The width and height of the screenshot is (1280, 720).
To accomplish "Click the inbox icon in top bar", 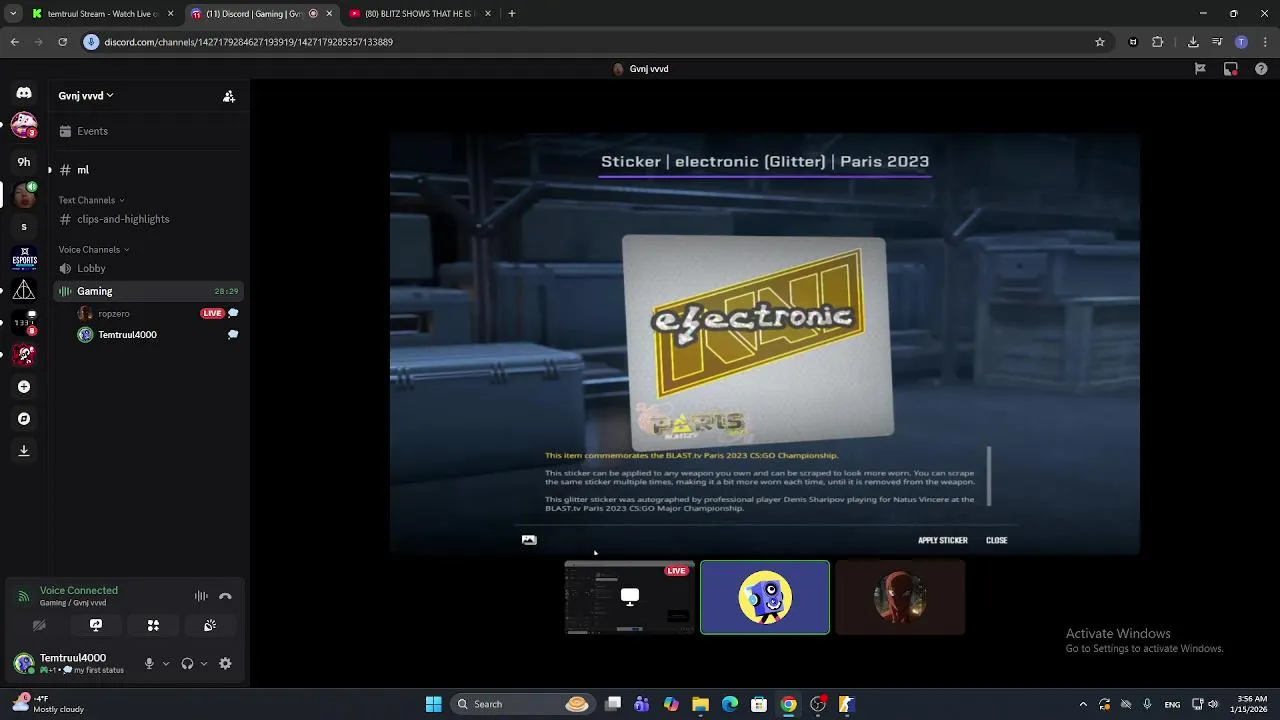I will click(1231, 69).
